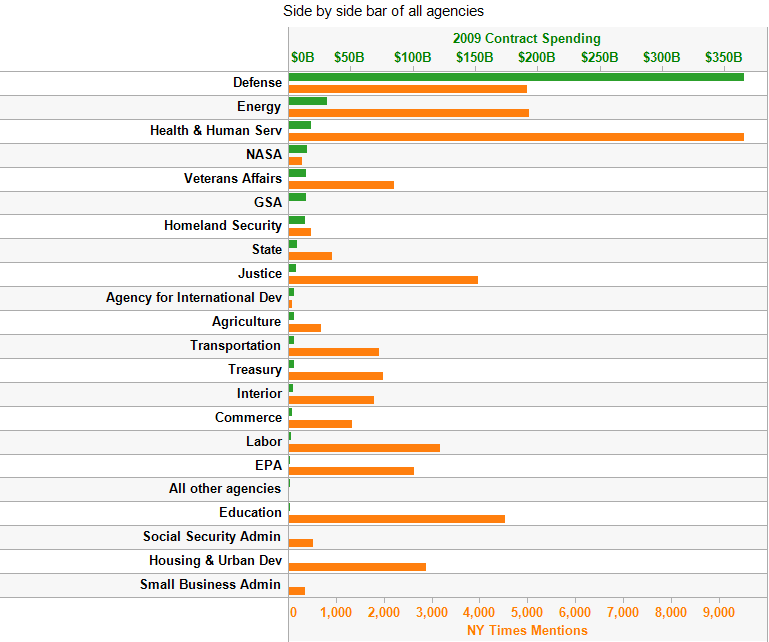Click the orange Energy mentions bar
The height and width of the screenshot is (642, 769).
(408, 113)
